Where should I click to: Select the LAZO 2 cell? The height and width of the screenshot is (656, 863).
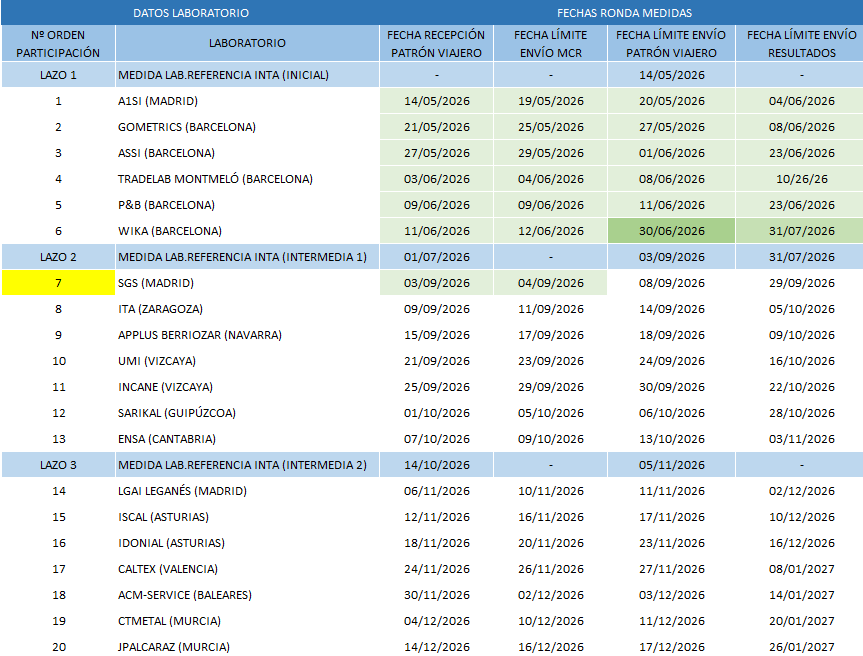coord(58,257)
